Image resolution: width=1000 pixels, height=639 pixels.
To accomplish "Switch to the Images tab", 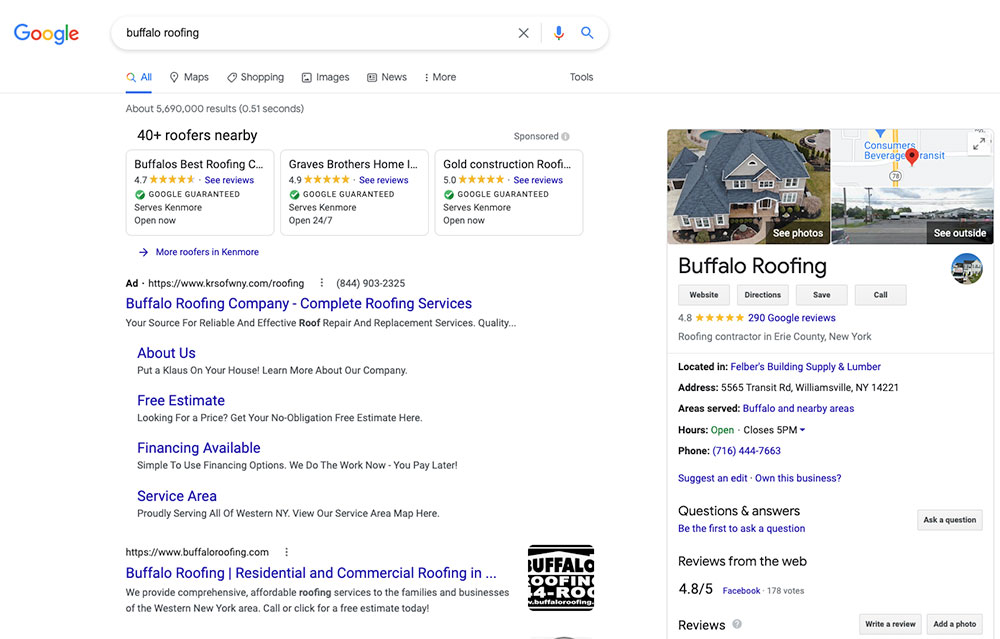I will pos(325,77).
